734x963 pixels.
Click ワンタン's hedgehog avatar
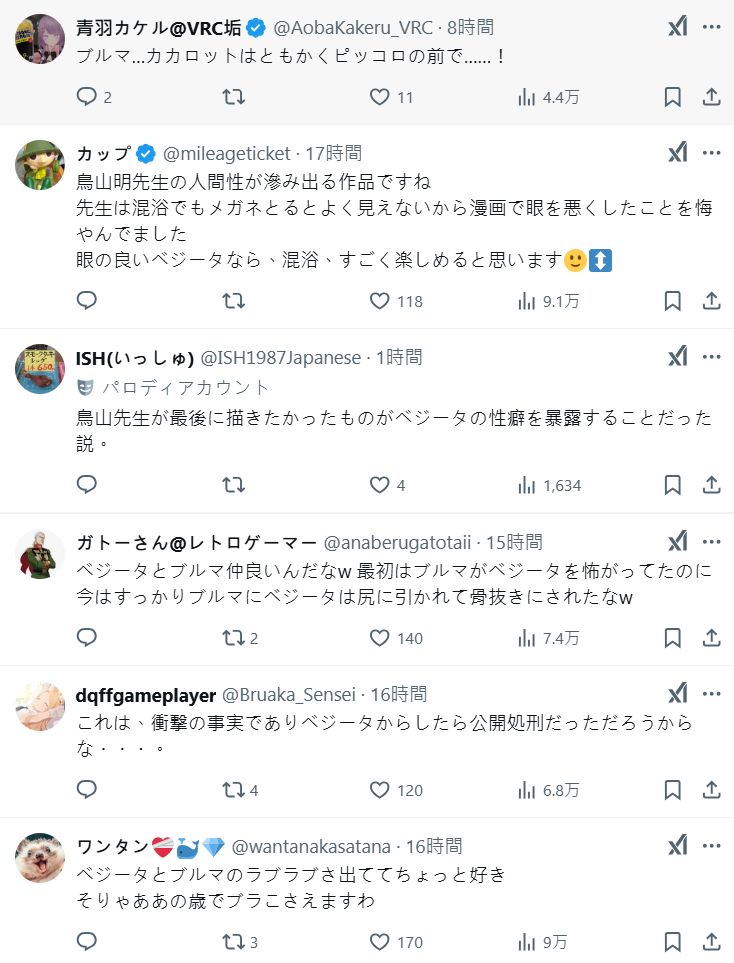coord(41,859)
